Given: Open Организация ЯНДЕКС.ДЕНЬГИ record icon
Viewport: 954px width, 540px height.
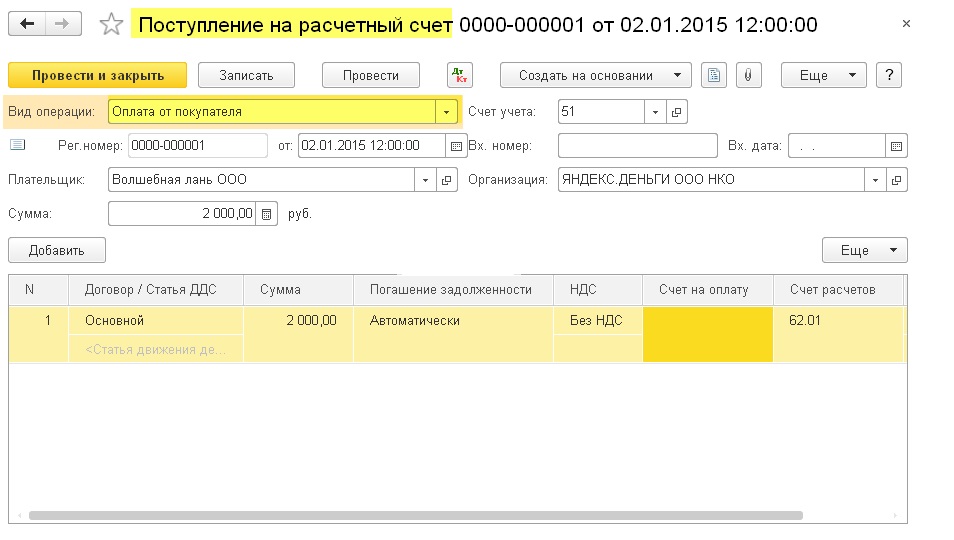Looking at the screenshot, I should 896,180.
